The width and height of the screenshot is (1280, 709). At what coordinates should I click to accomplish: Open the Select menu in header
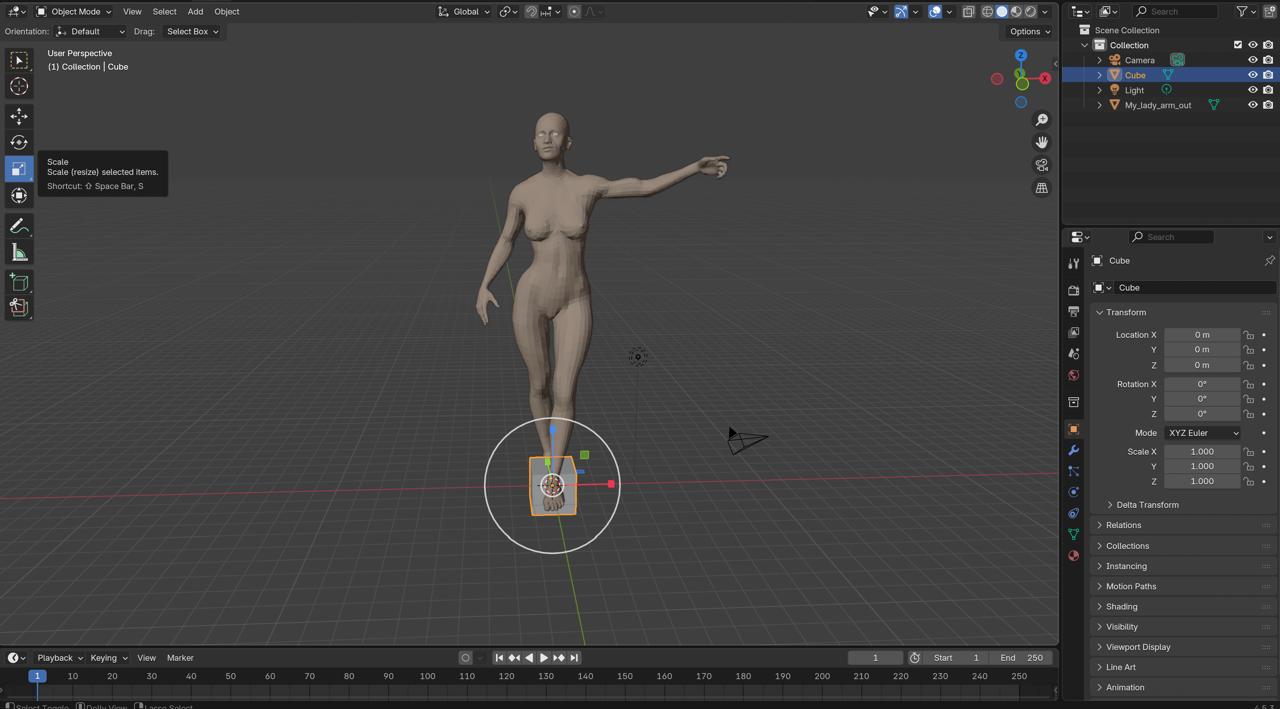[x=164, y=12]
